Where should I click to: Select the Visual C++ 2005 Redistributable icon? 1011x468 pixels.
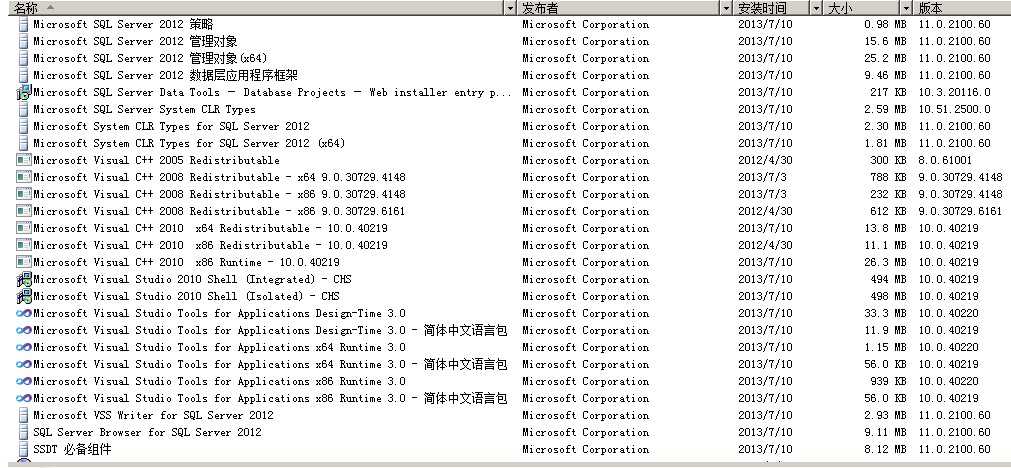[24, 161]
